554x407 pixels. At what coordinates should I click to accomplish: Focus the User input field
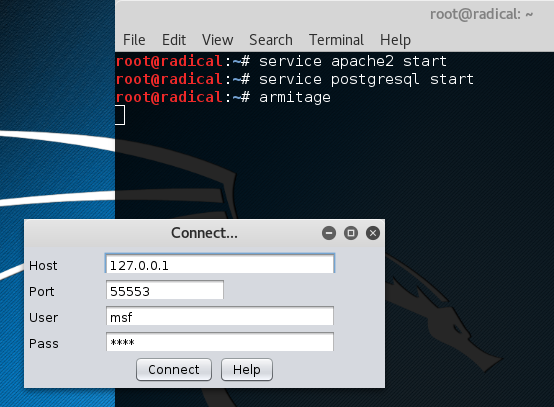click(220, 316)
